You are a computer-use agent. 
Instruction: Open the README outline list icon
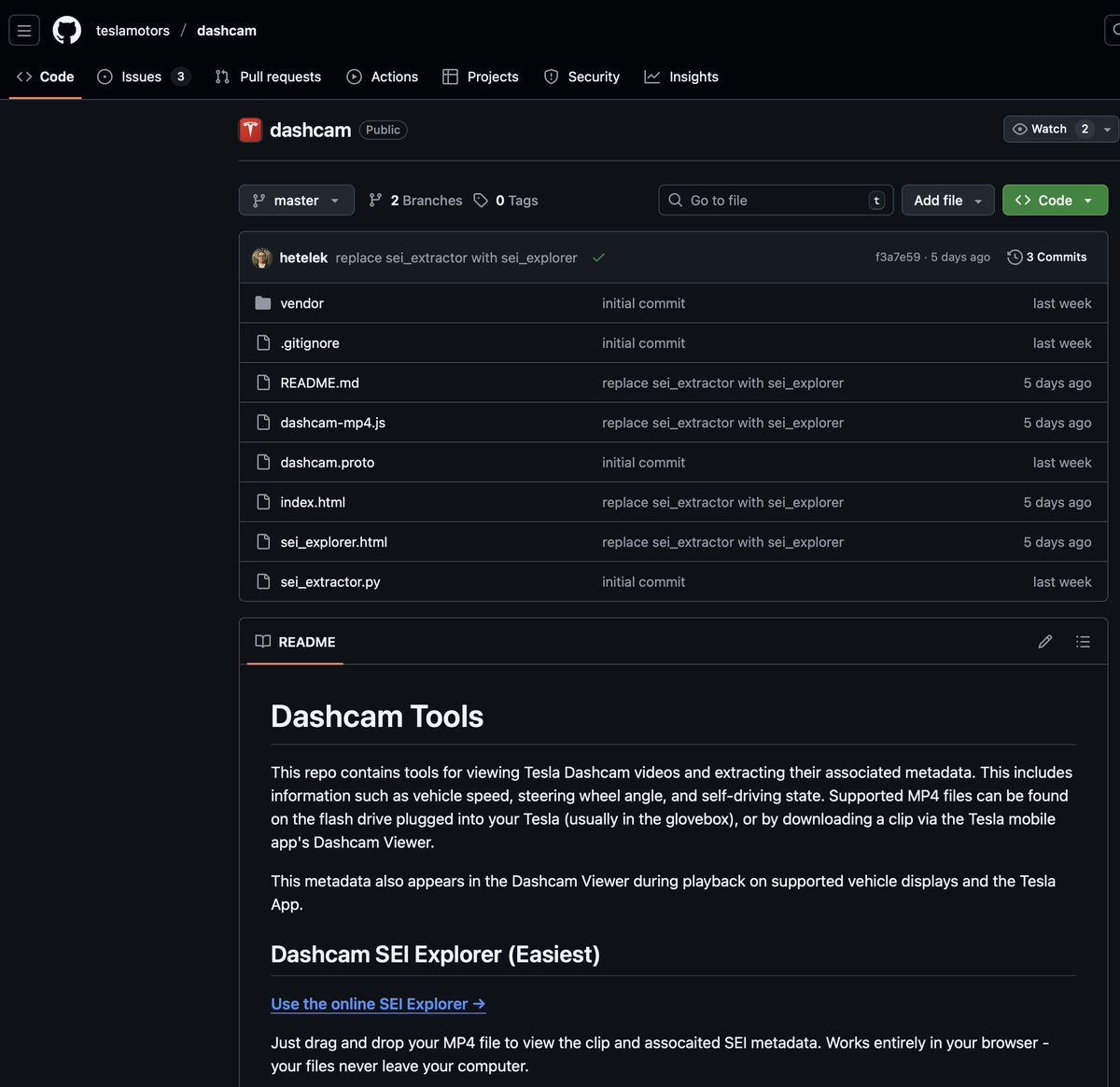click(1083, 642)
